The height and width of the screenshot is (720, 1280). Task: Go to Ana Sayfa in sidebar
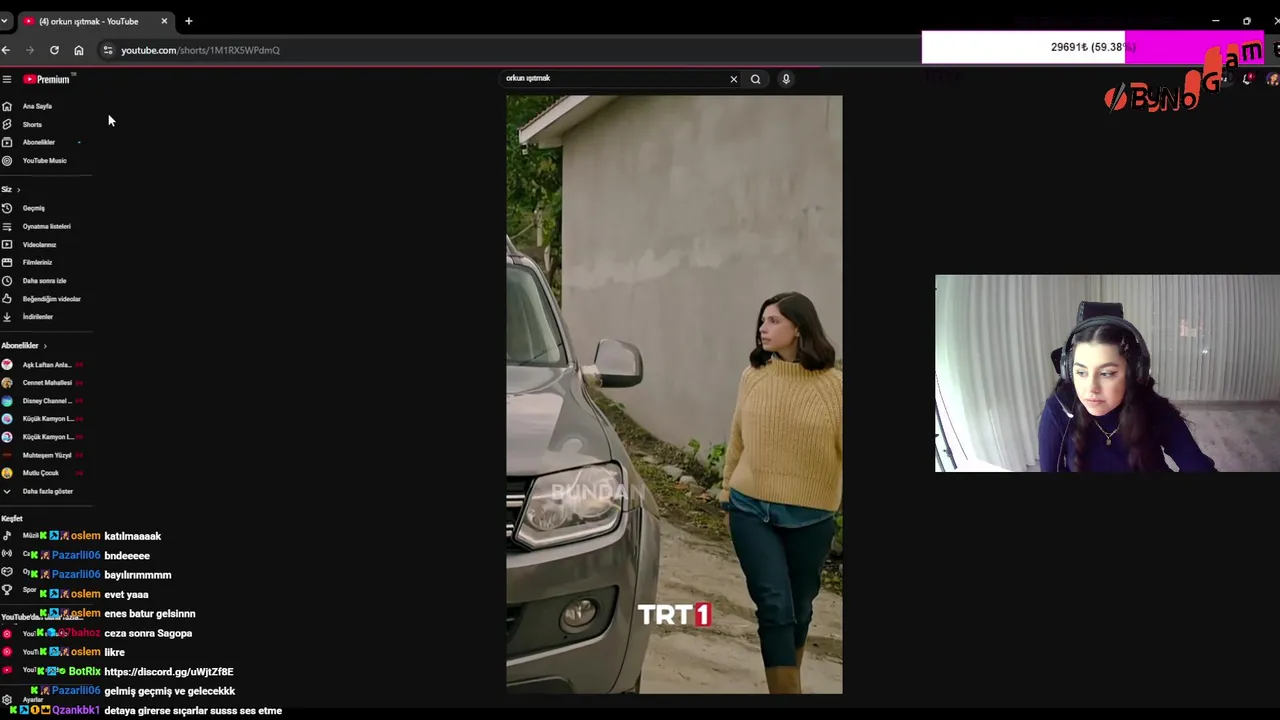click(37, 106)
